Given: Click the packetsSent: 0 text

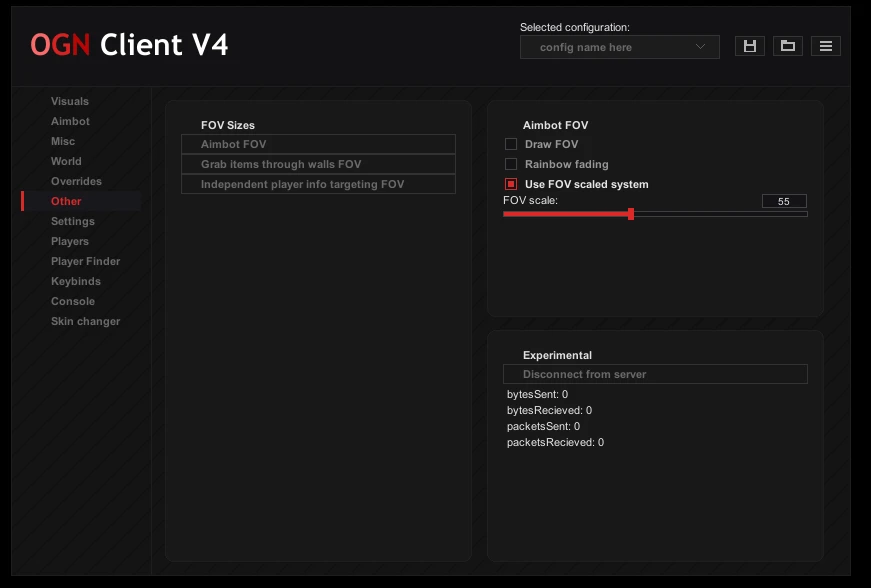Looking at the screenshot, I should (543, 426).
